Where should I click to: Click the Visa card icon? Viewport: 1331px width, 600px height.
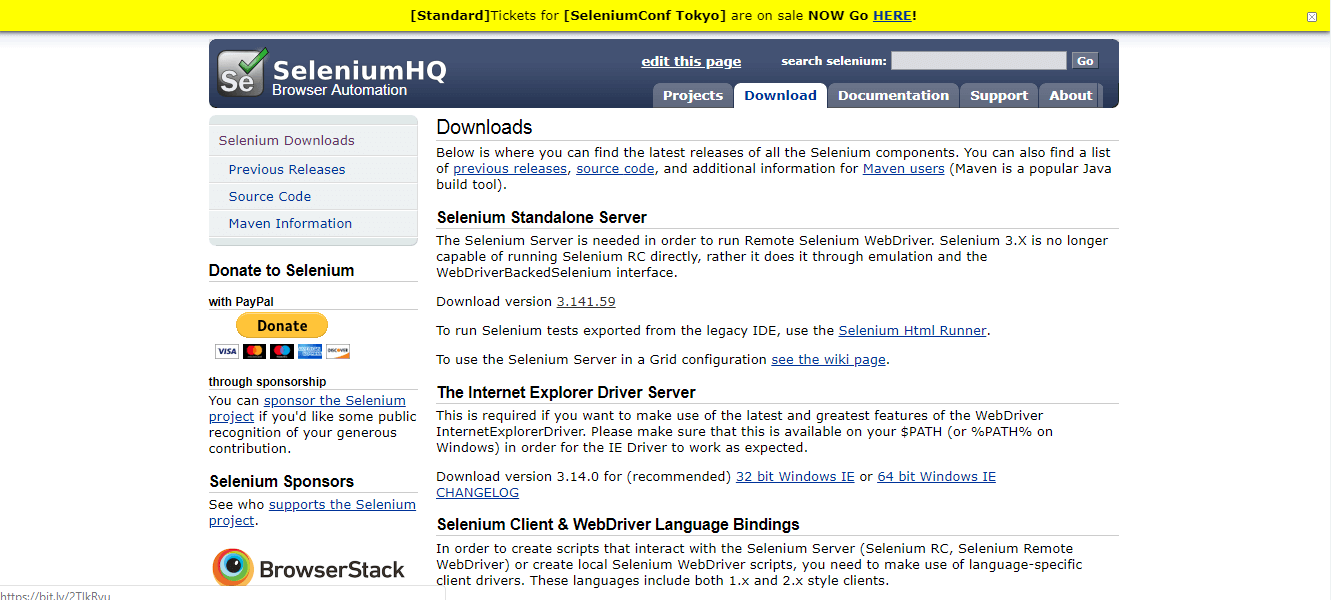(227, 351)
